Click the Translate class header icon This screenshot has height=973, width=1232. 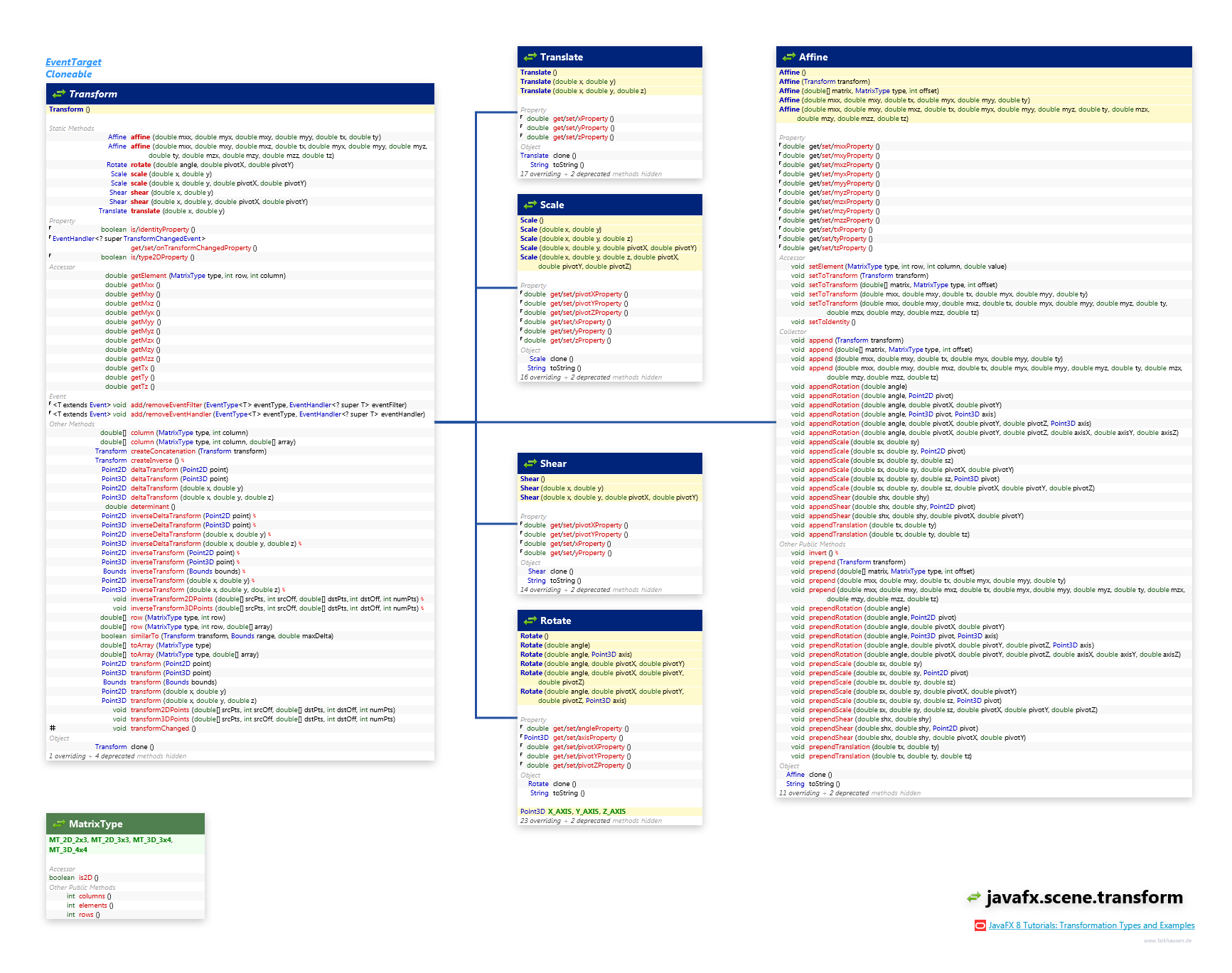tap(530, 57)
